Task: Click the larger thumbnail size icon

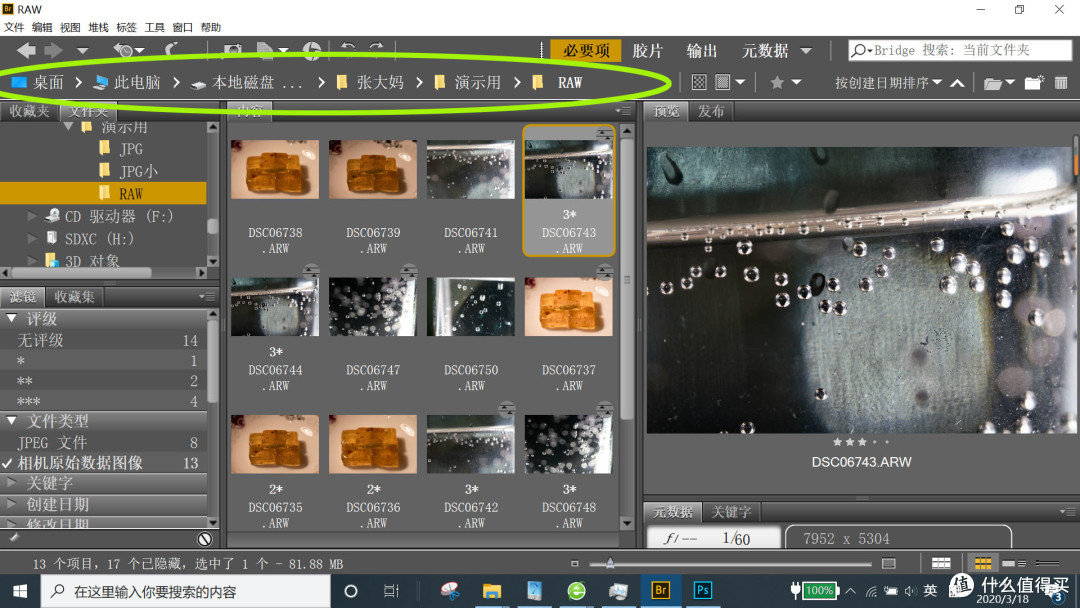Action: (889, 563)
